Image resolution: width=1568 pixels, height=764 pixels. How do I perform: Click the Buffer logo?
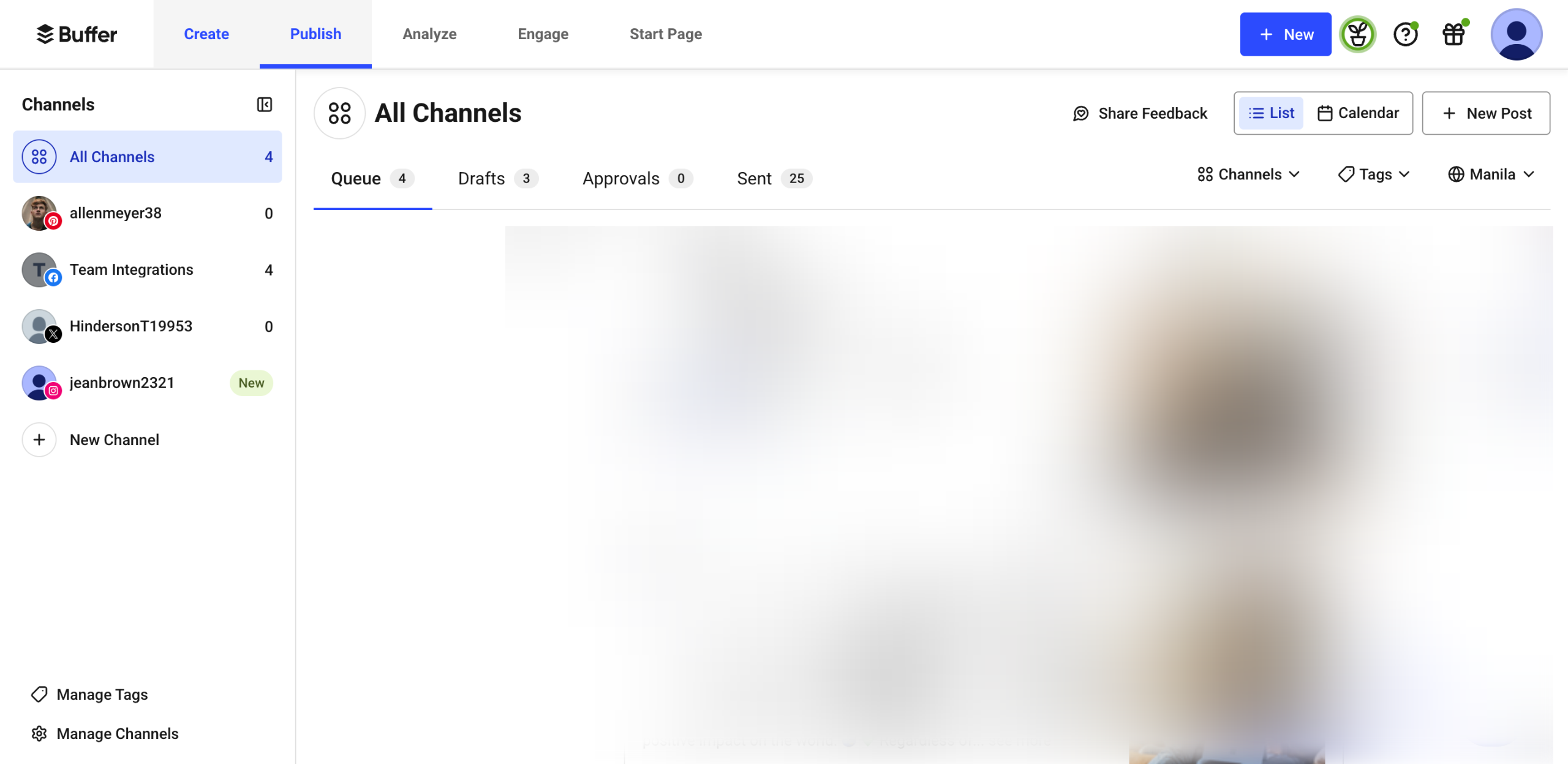tap(77, 34)
